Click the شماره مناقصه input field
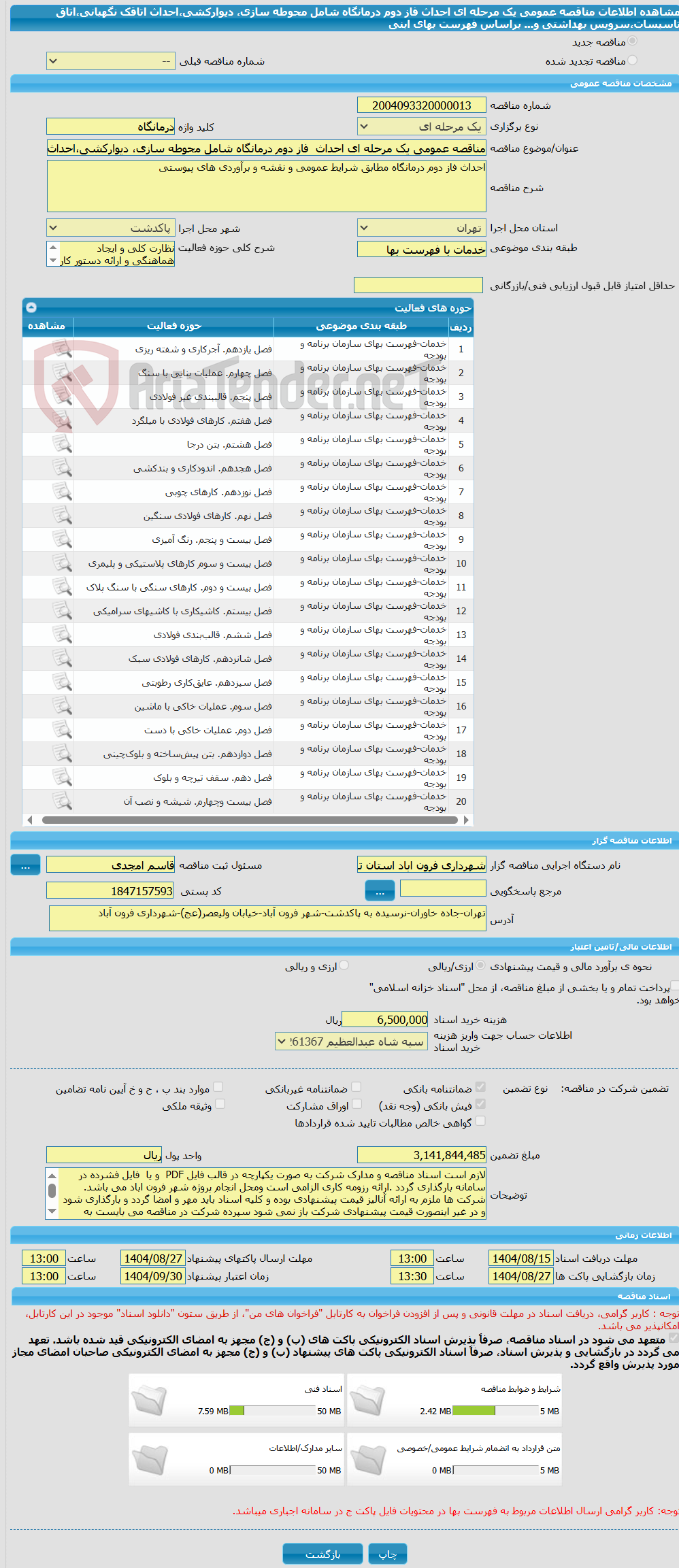This screenshot has width=679, height=1568. coord(422,105)
